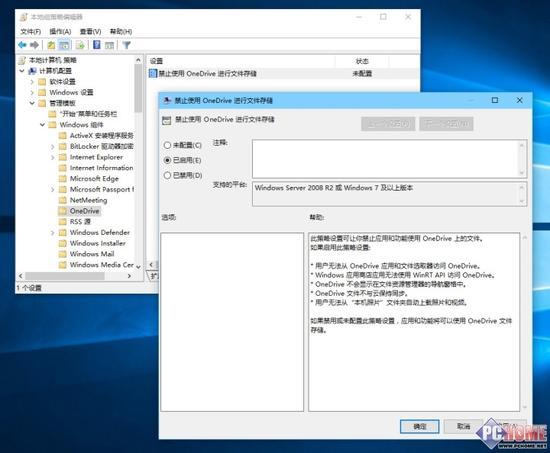Collapse the 管理模板 tree node
Image resolution: width=550 pixels, height=453 pixels.
32,103
